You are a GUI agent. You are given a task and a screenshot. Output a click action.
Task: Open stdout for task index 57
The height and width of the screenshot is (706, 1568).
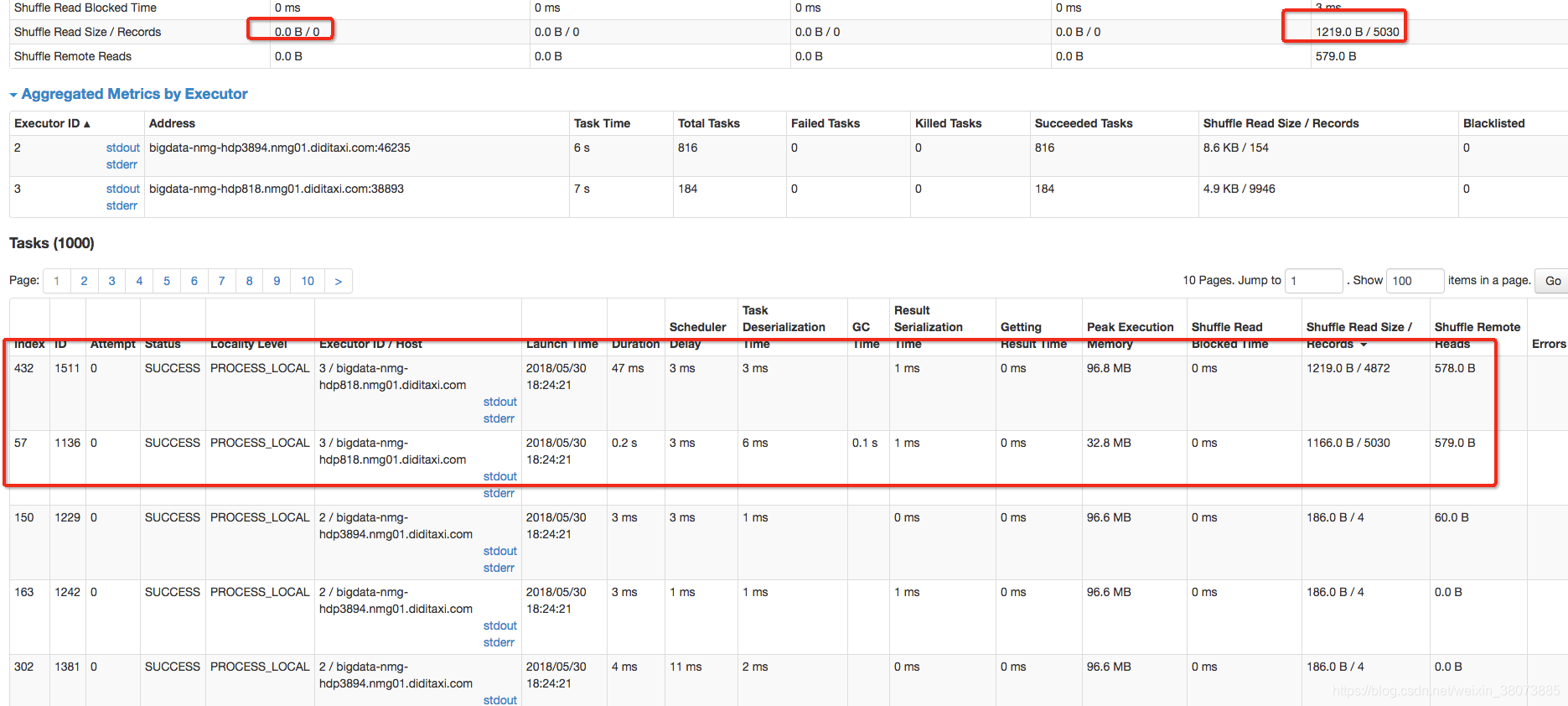pos(500,476)
